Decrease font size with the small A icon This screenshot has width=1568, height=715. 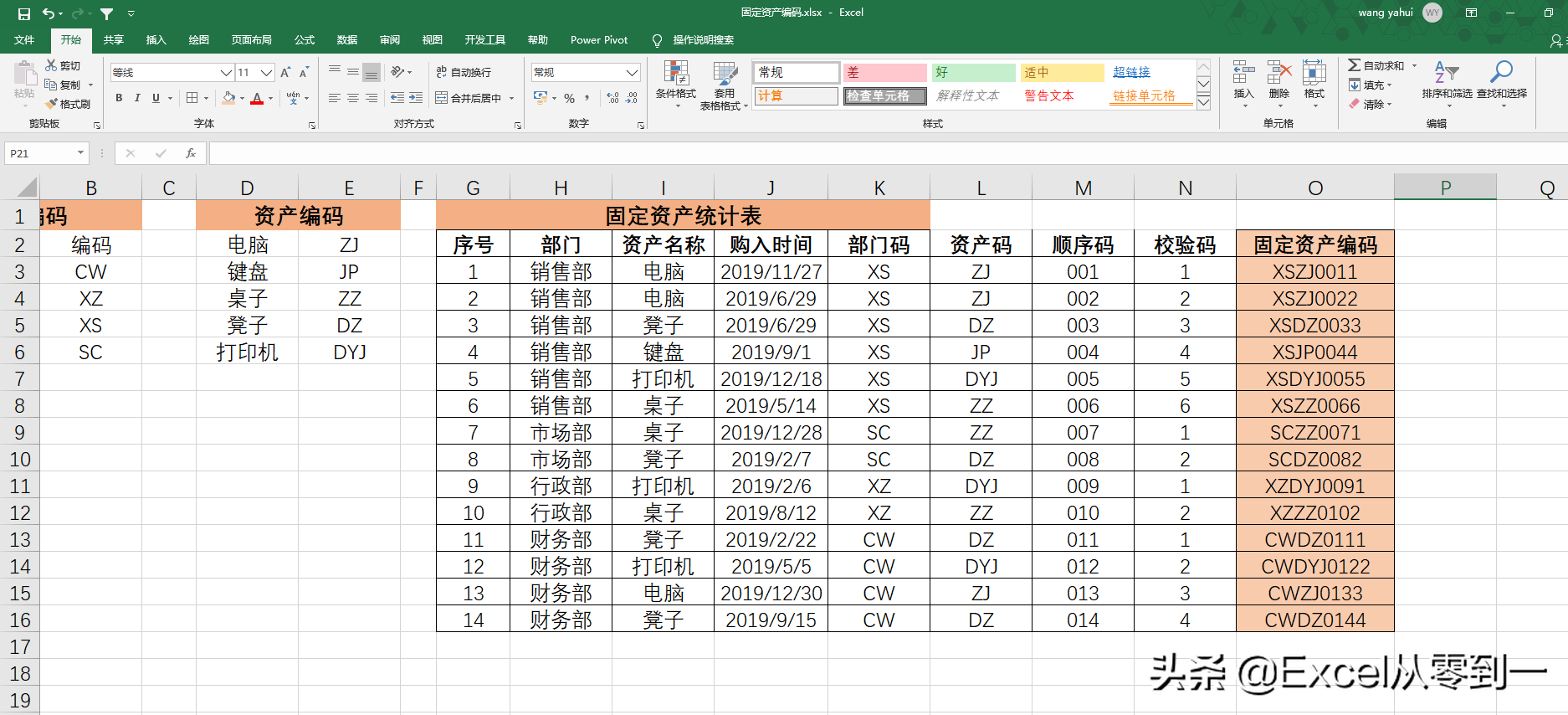coord(305,73)
